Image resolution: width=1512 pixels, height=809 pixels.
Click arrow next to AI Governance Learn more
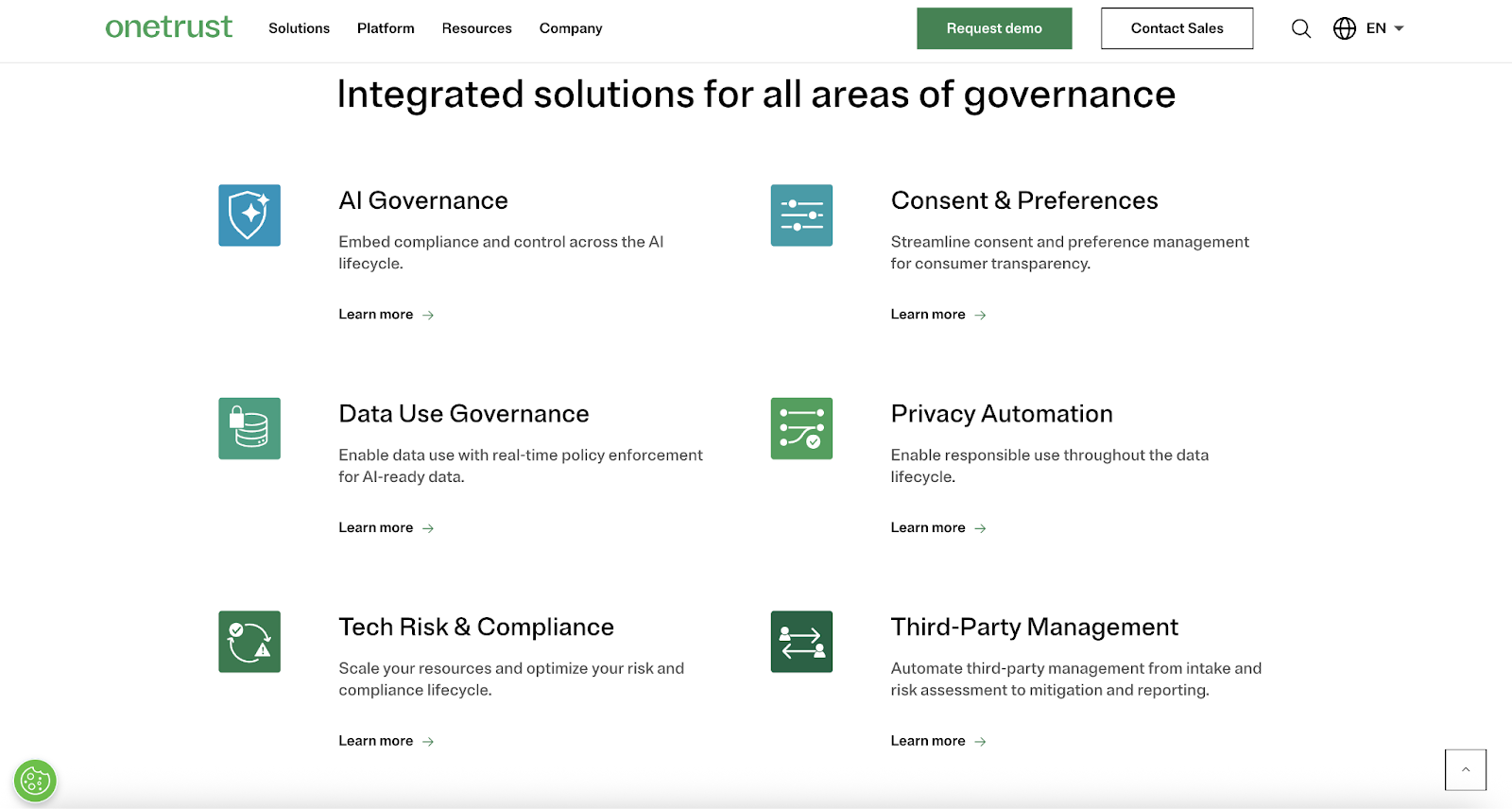point(428,315)
